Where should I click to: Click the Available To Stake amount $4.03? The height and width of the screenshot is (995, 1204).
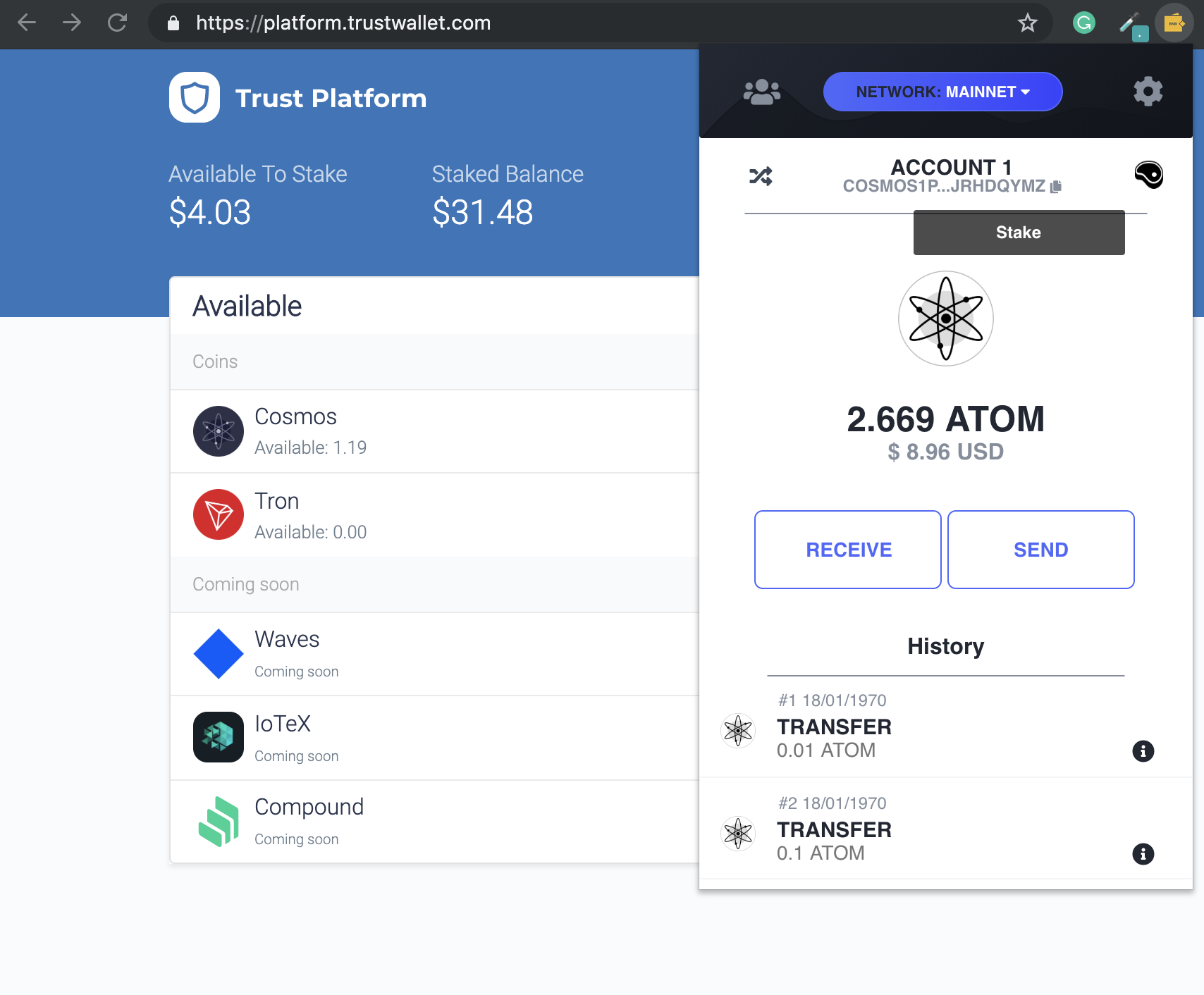pos(210,212)
